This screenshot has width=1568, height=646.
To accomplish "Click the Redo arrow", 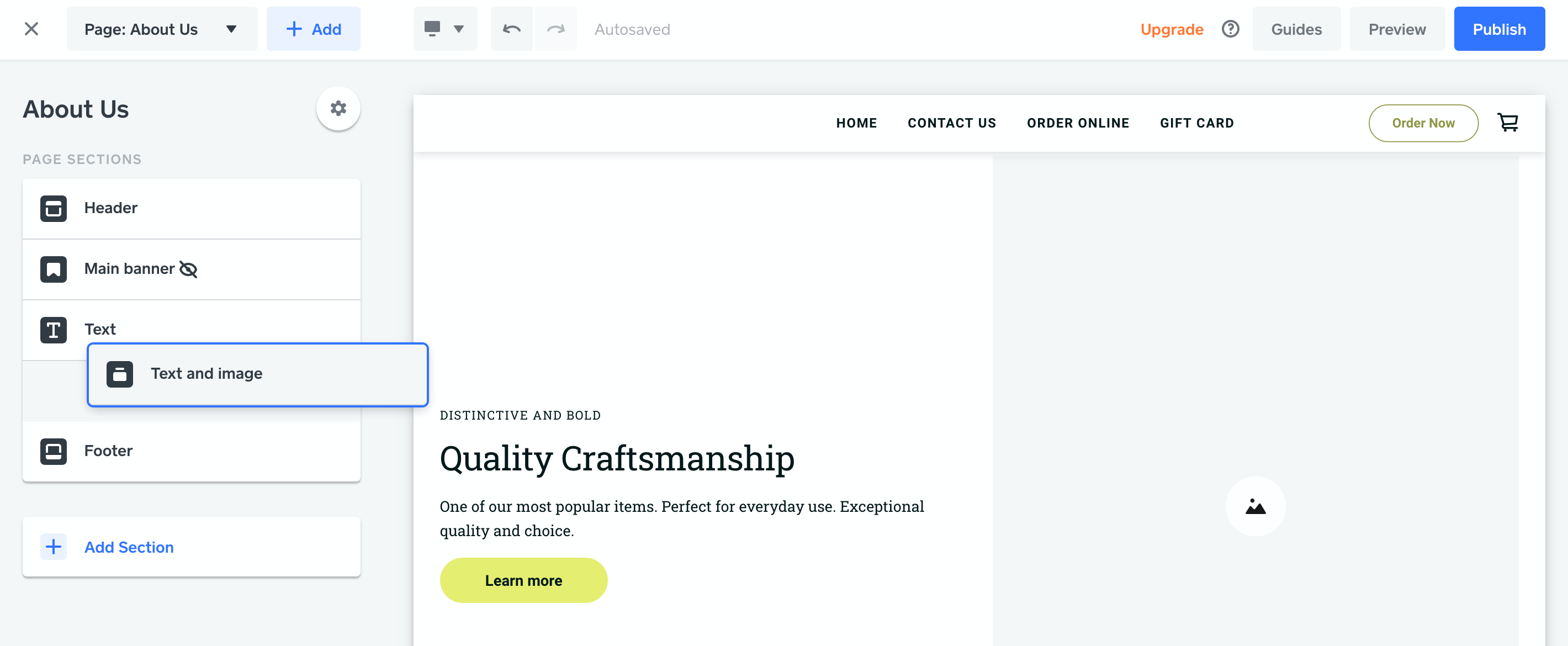I will [x=555, y=29].
